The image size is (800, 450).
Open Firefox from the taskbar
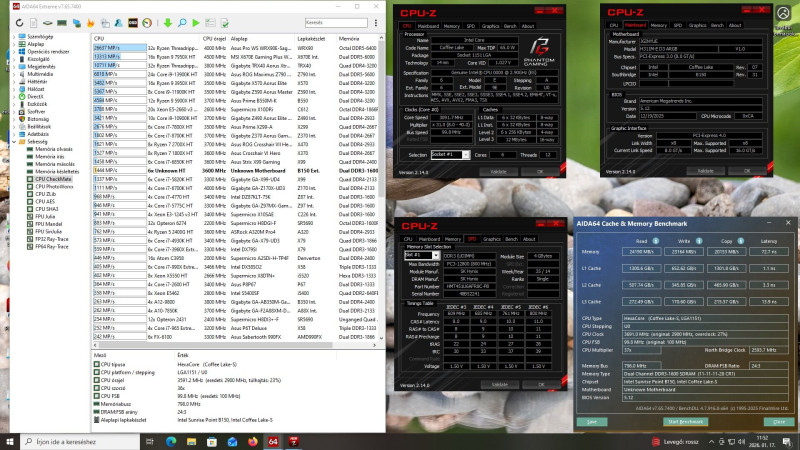(x=253, y=441)
